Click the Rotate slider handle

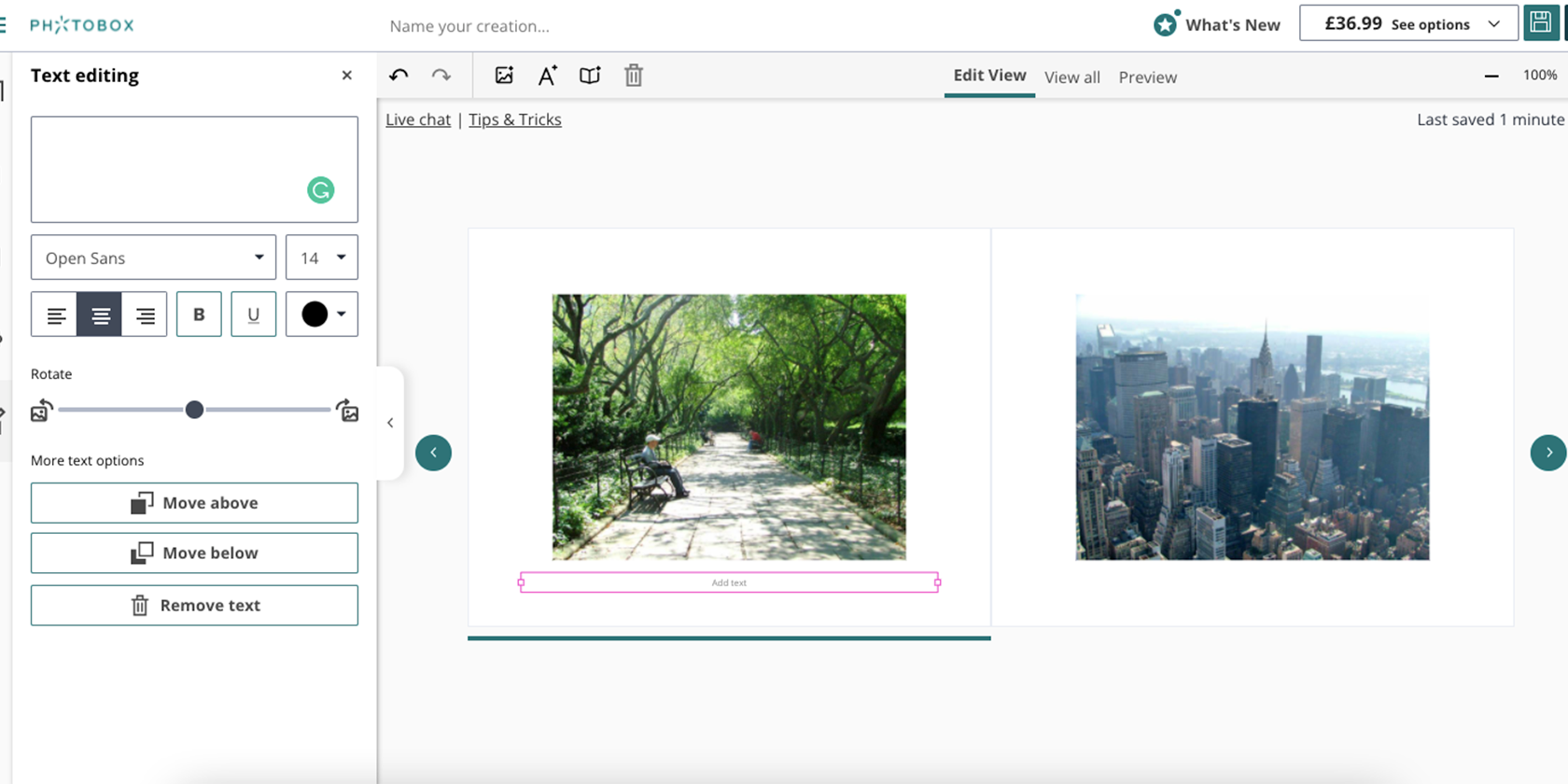[194, 410]
